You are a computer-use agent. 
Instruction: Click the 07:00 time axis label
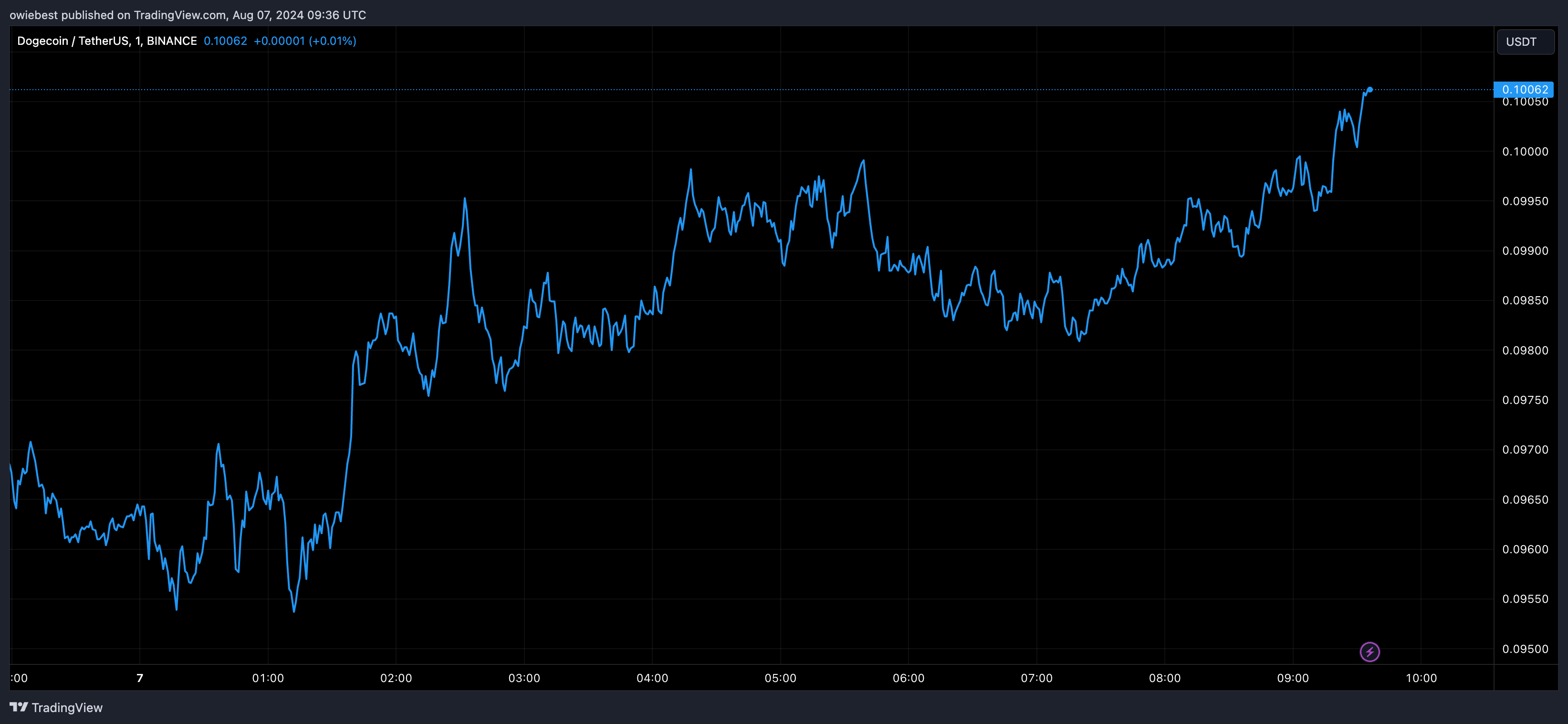pos(1036,678)
